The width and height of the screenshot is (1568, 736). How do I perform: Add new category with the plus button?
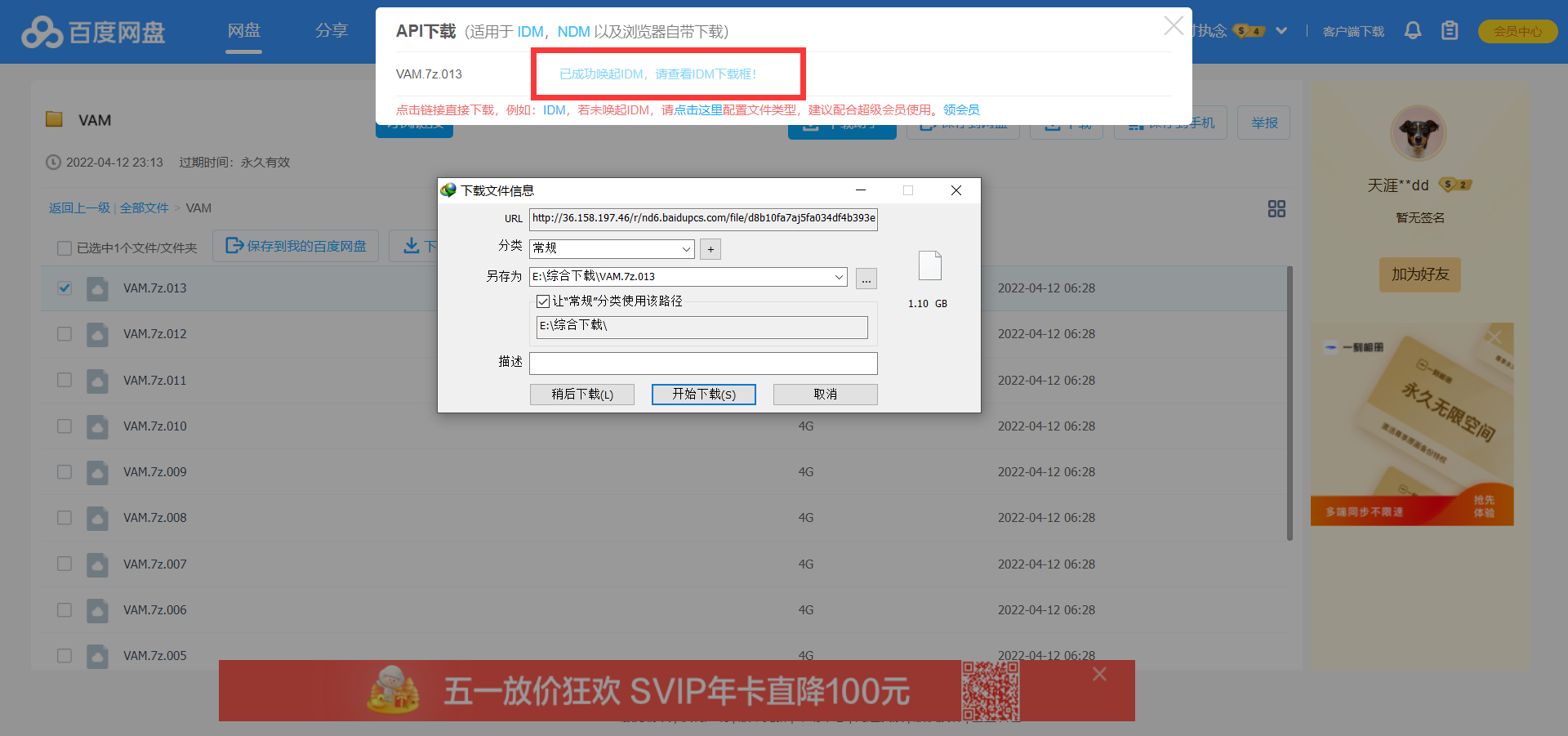710,249
